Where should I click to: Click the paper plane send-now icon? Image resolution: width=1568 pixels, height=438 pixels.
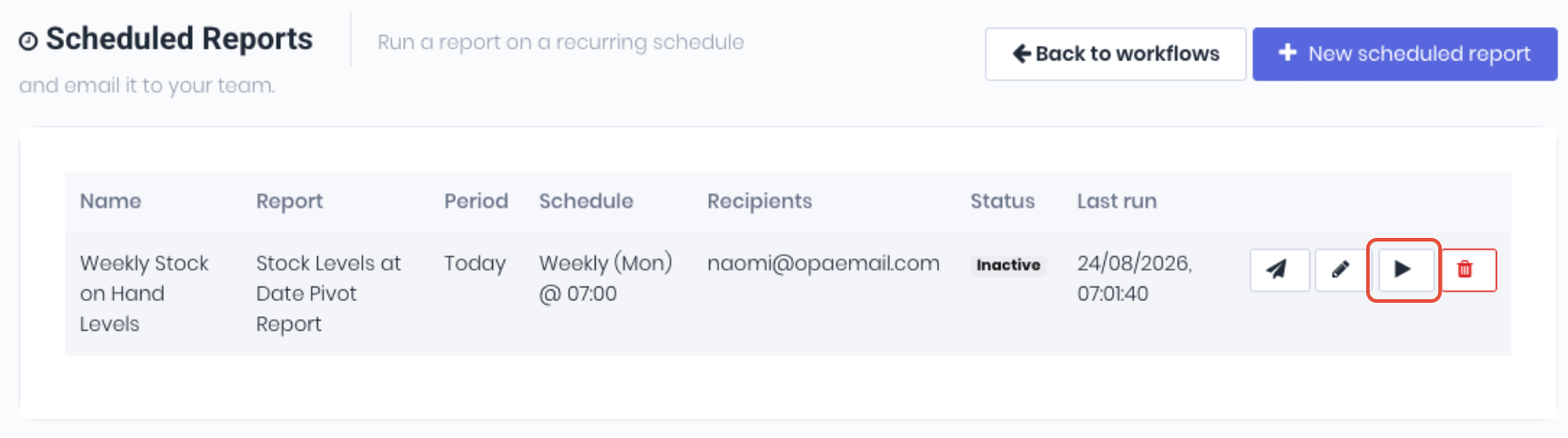coord(1279,269)
